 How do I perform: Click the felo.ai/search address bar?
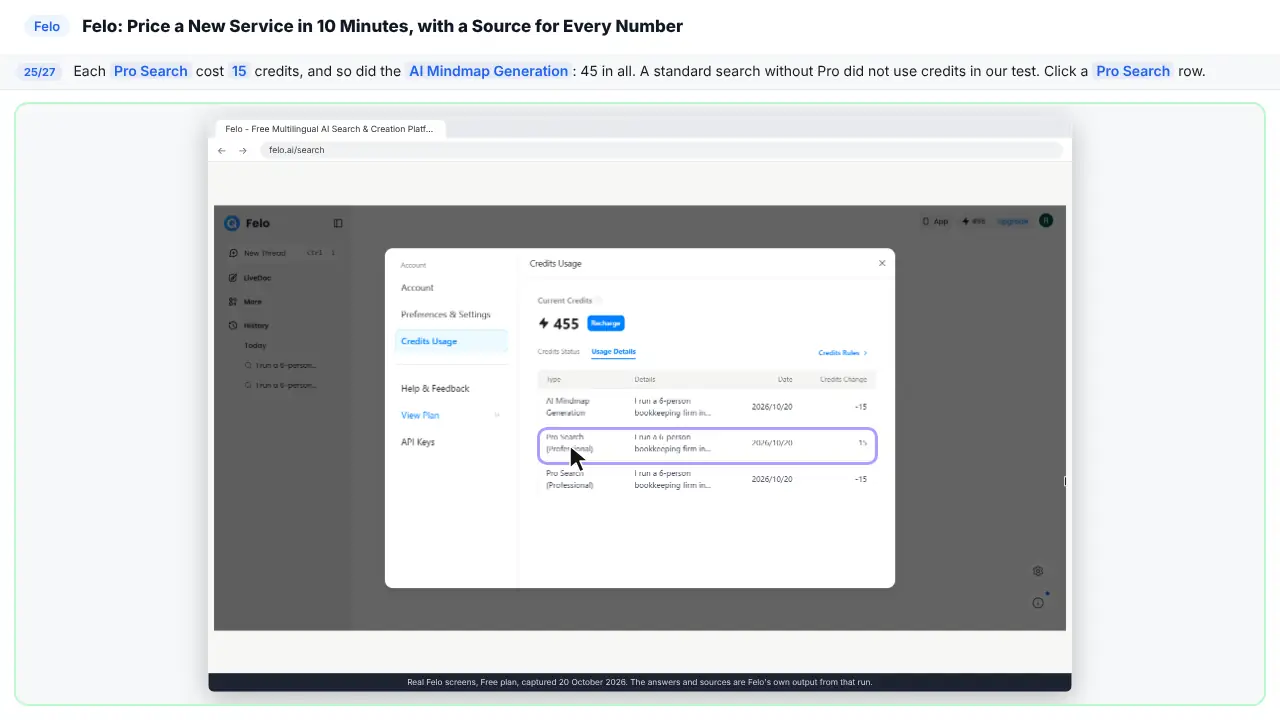coord(660,150)
